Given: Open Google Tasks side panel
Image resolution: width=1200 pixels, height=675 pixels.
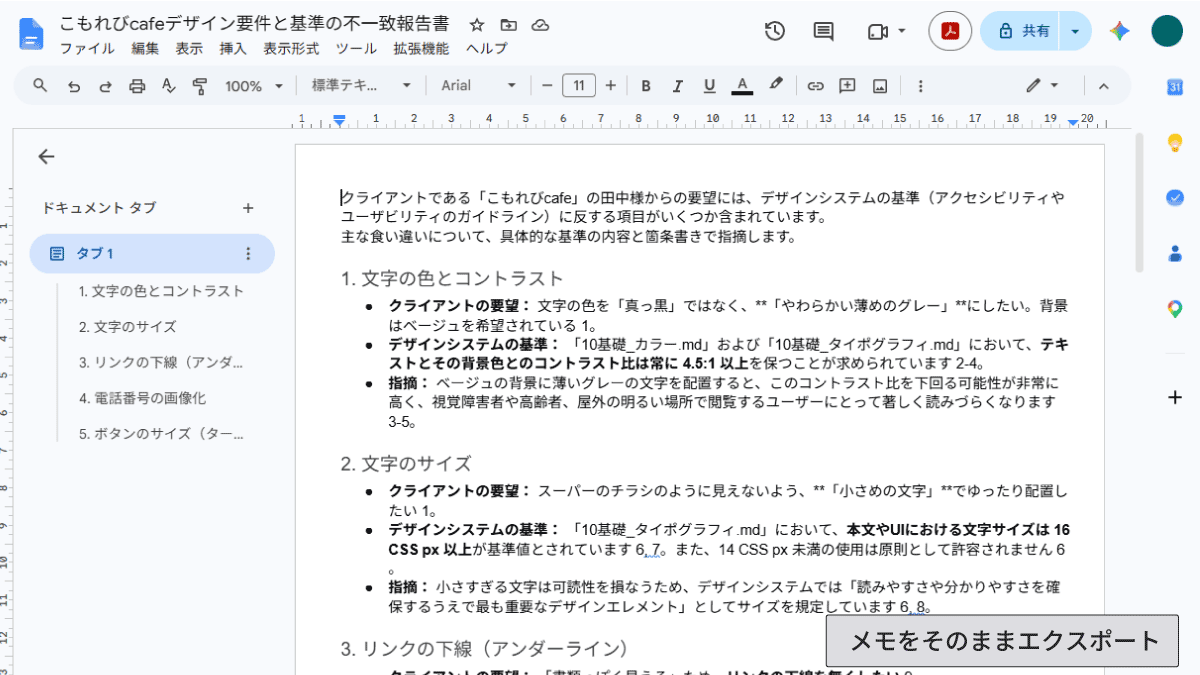Looking at the screenshot, I should [x=1175, y=198].
